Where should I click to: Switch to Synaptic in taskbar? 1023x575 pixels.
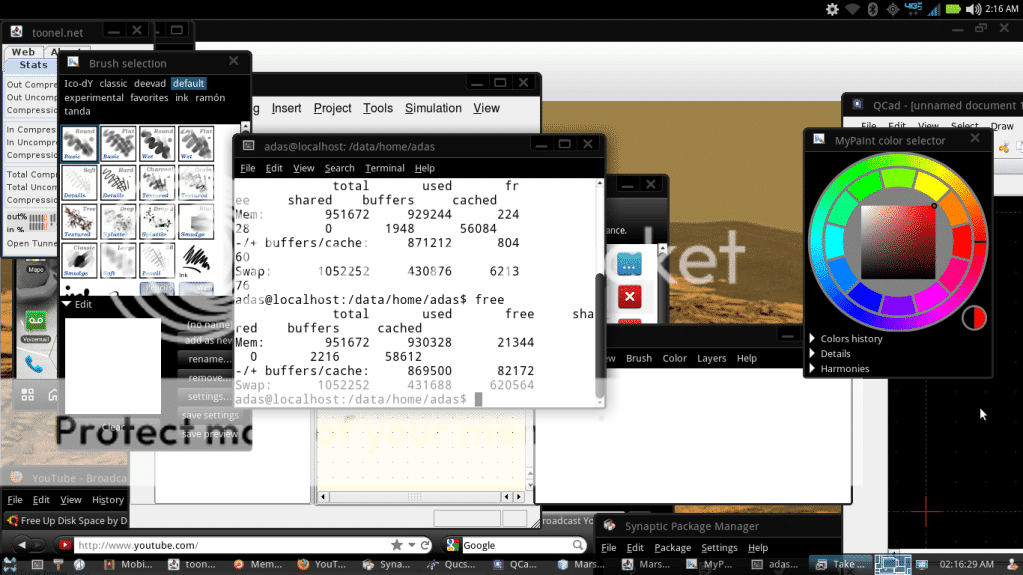(386, 565)
